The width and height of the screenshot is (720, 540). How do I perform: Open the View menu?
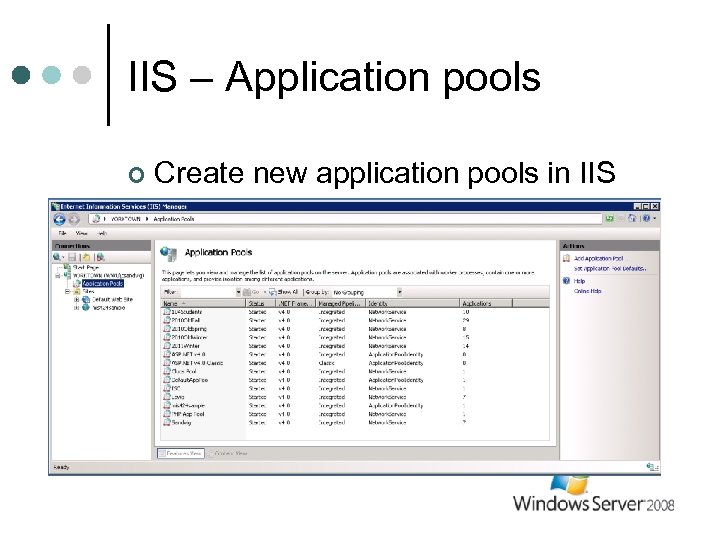81,233
